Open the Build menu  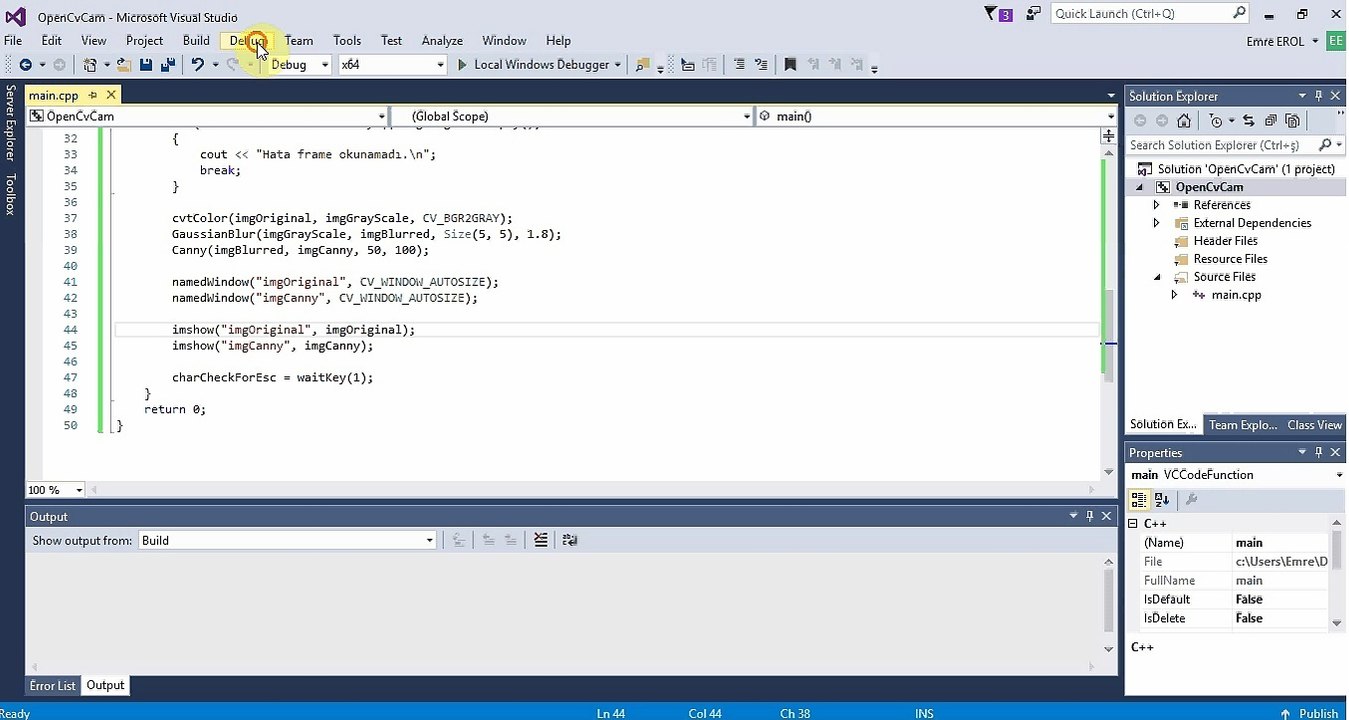(x=196, y=41)
